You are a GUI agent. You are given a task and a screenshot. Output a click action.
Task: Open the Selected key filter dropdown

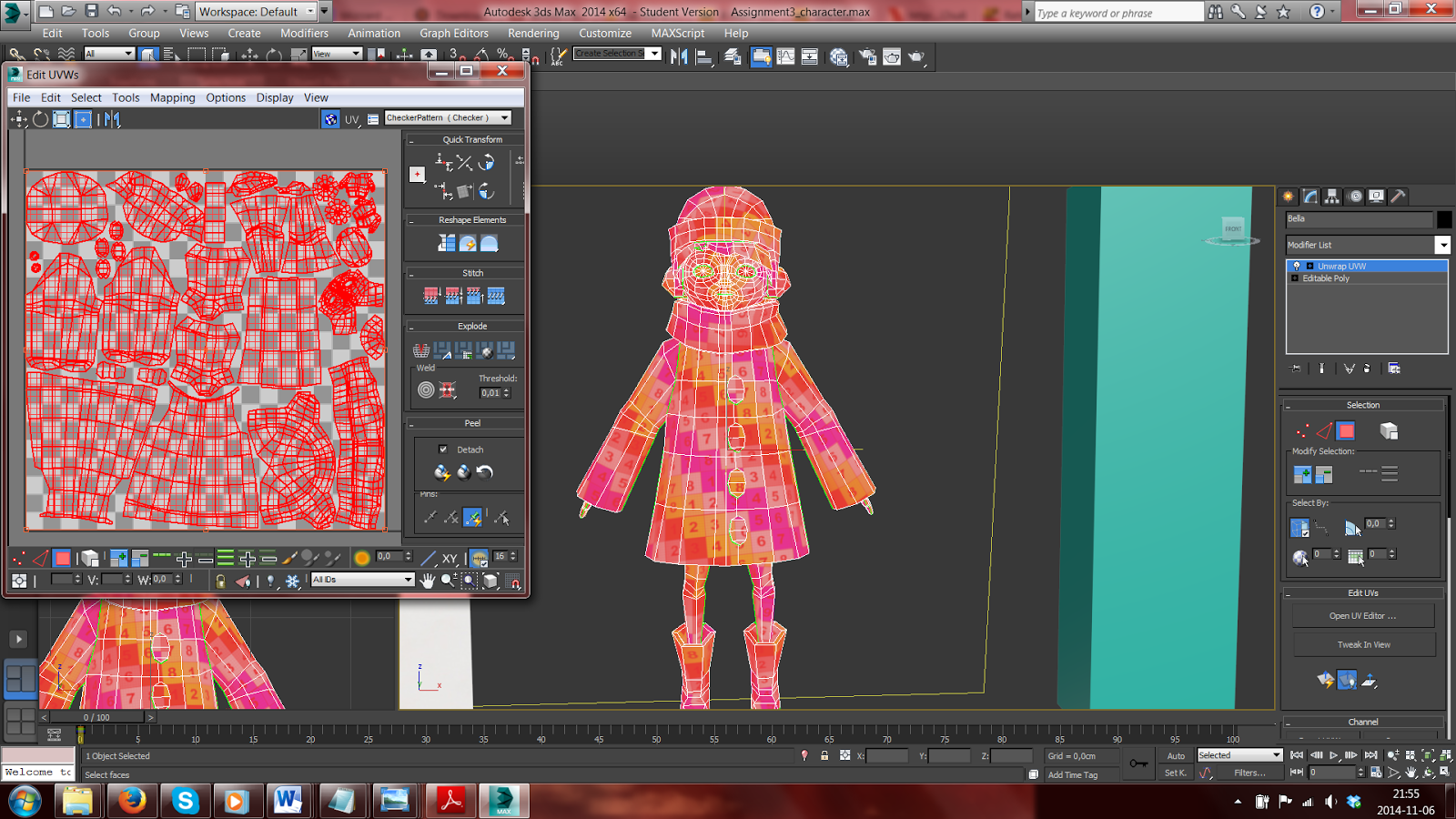tap(1239, 755)
